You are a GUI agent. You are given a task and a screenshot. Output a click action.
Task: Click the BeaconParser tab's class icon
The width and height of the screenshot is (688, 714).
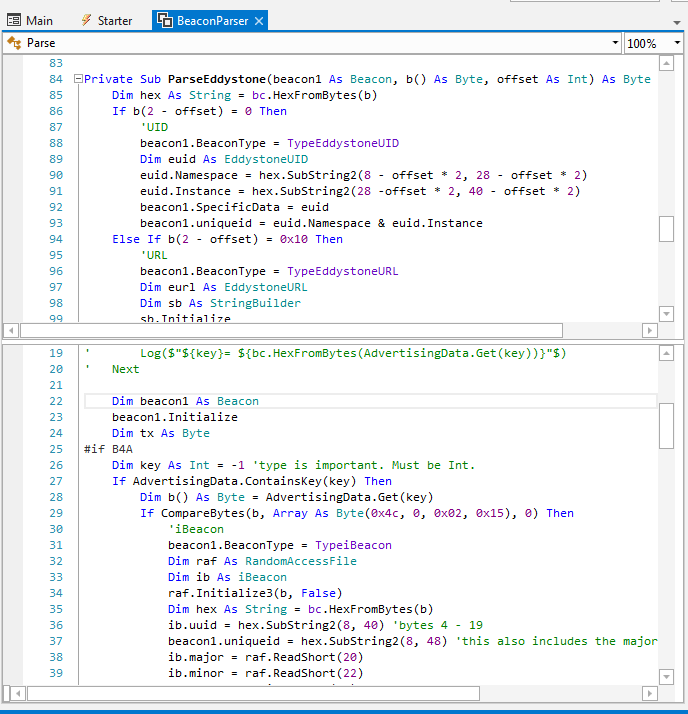pyautogui.click(x=164, y=20)
